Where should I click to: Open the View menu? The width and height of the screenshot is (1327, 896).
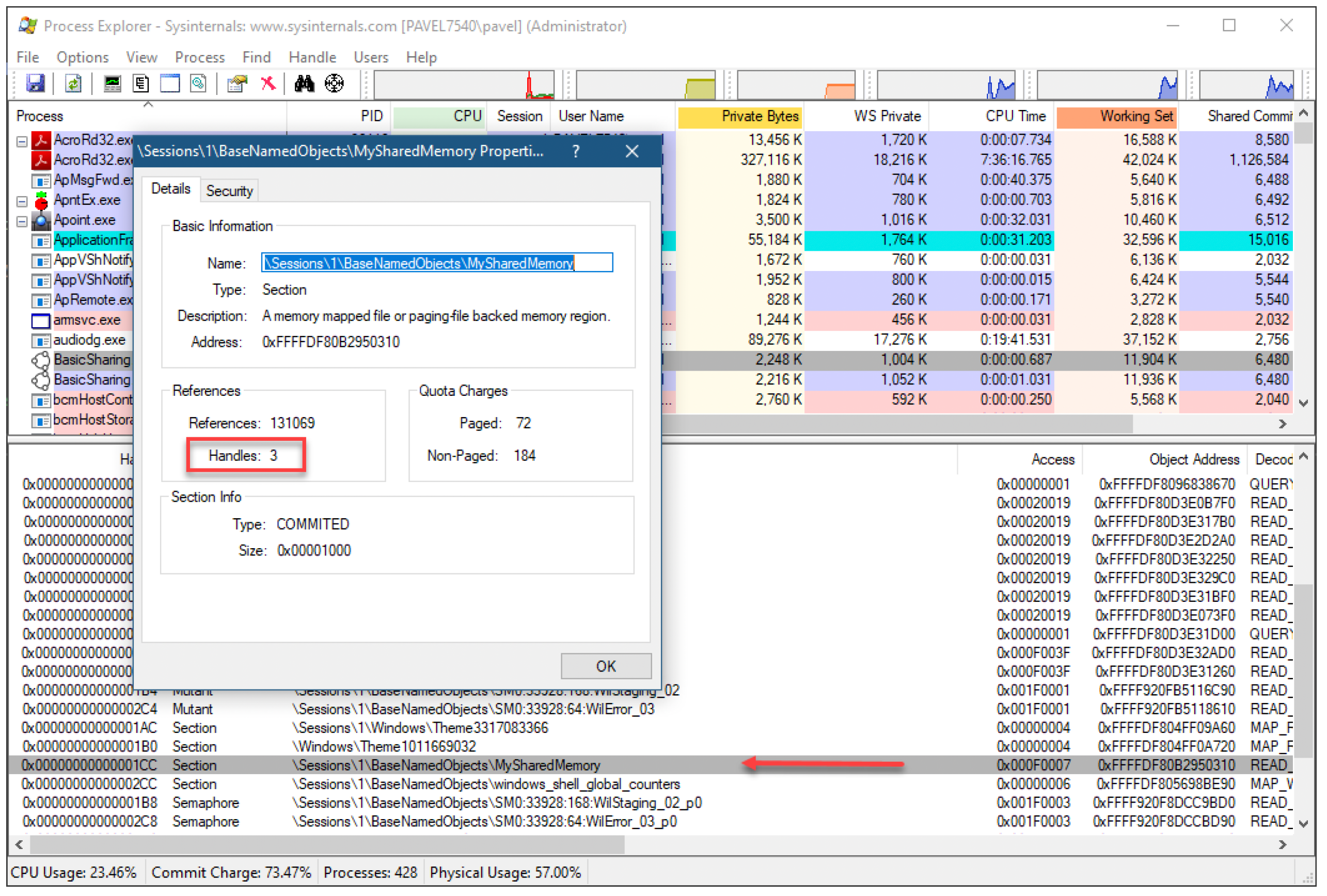pos(141,58)
